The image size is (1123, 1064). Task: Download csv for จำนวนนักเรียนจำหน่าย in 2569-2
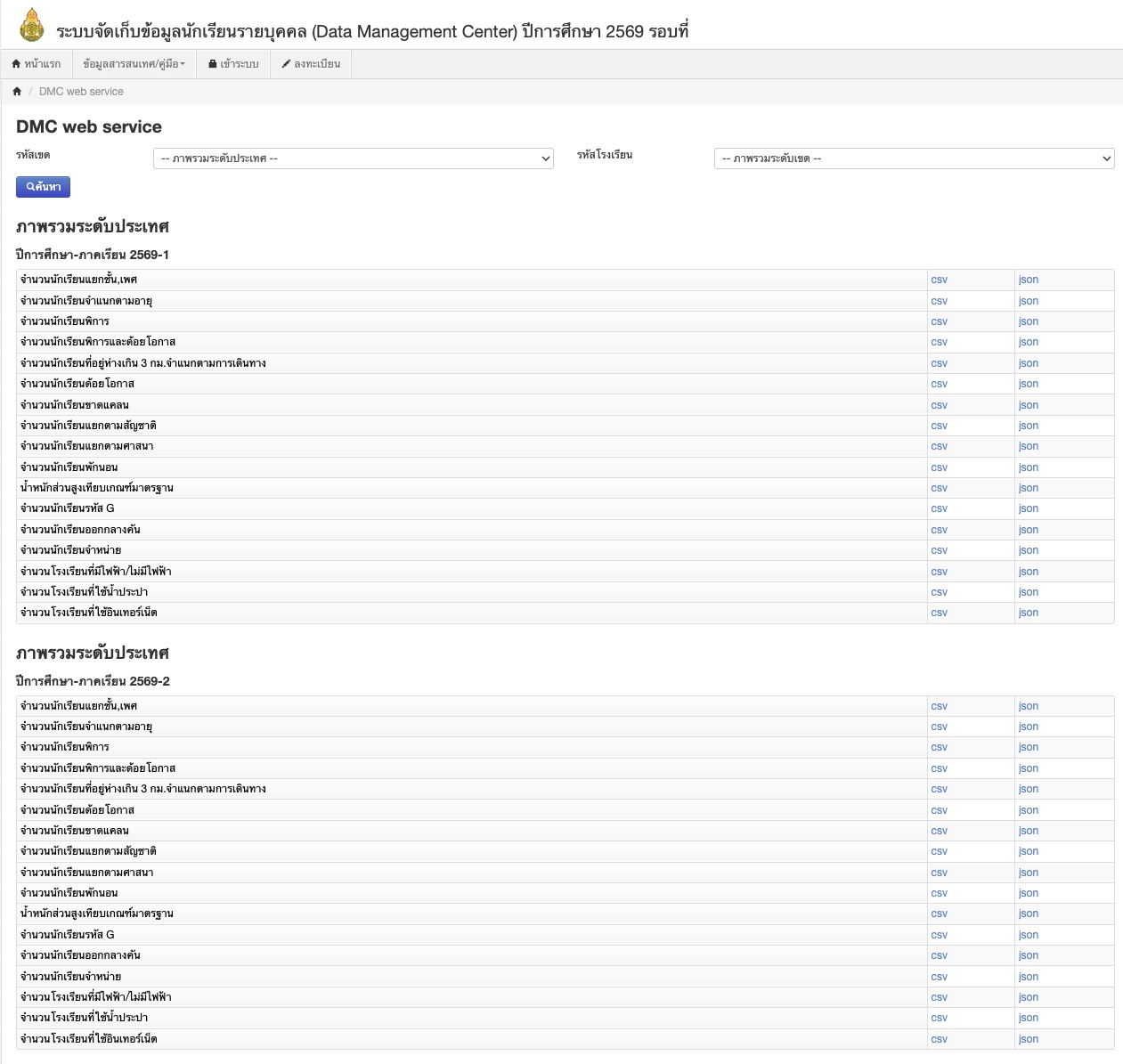tap(939, 977)
